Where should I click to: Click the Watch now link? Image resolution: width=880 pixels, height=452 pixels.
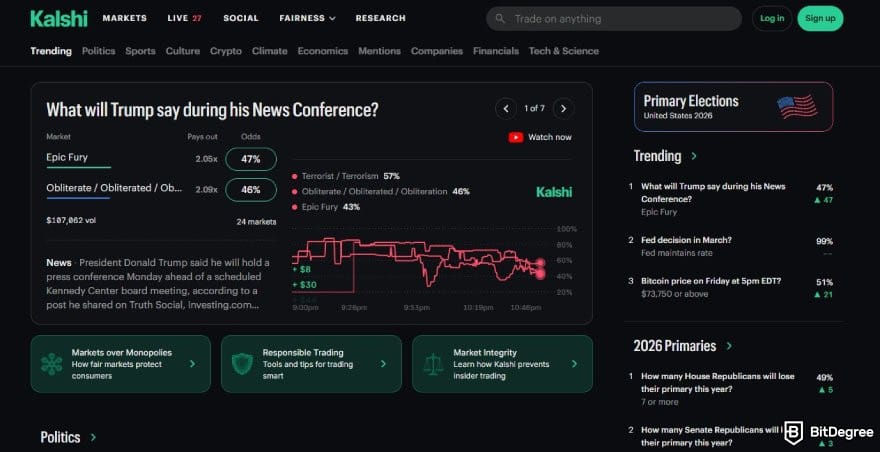[x=540, y=137]
